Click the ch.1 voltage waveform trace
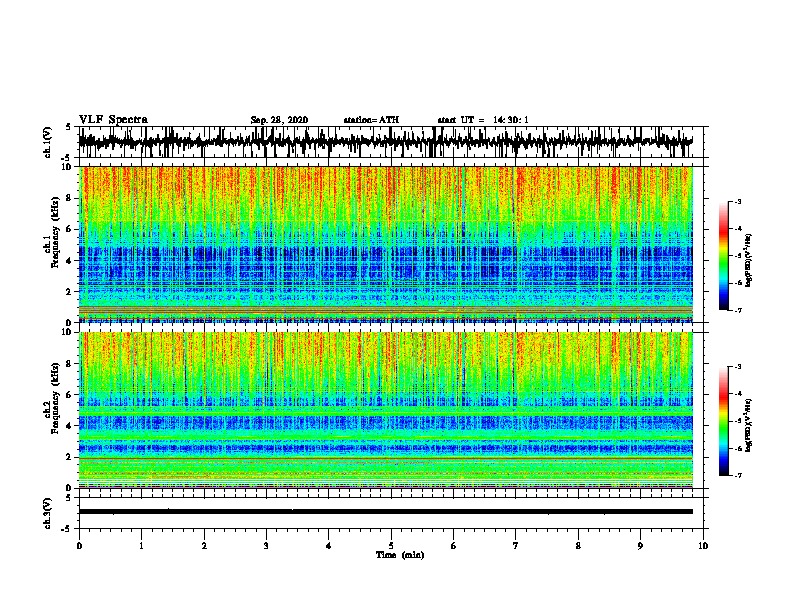This screenshot has height=612, width=792. pos(385,142)
